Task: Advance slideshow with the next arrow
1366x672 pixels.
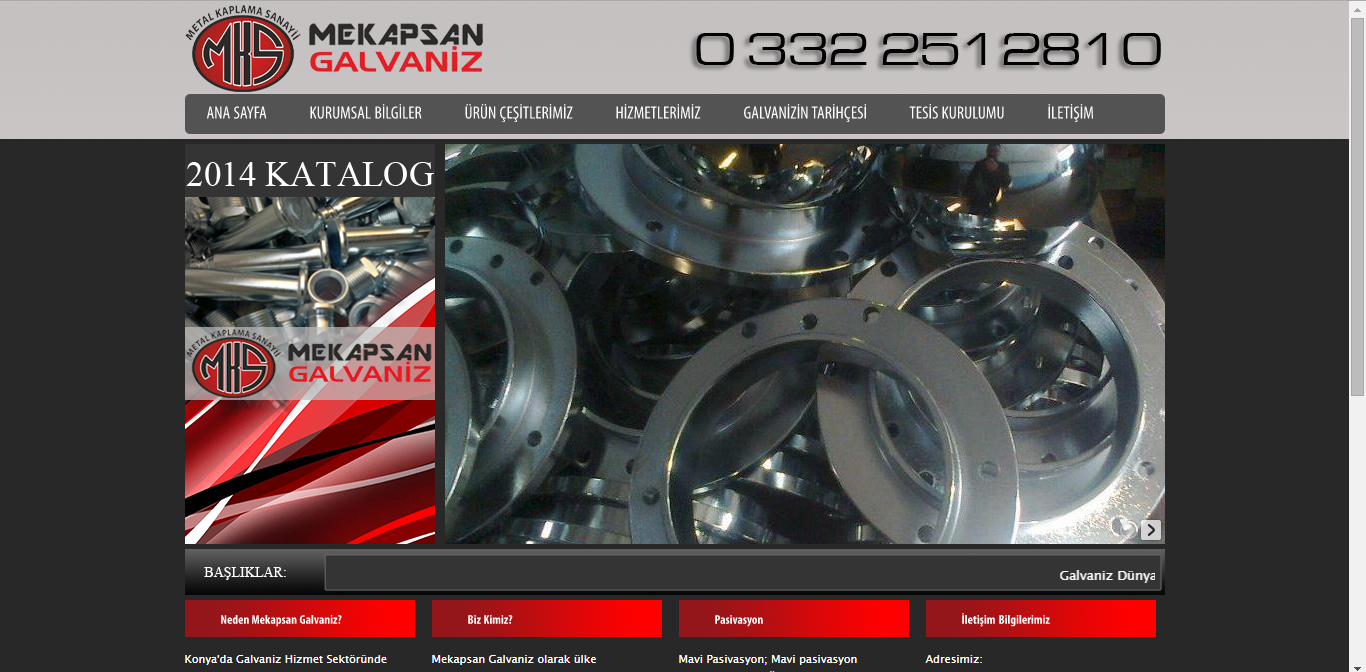Action: [1151, 530]
